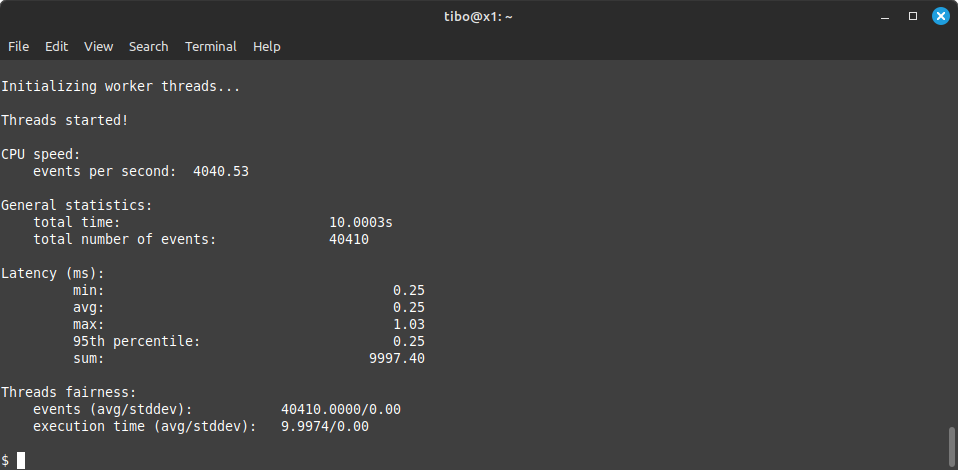Click the events per second value 4040.53
The height and width of the screenshot is (470, 958).
click(x=221, y=171)
